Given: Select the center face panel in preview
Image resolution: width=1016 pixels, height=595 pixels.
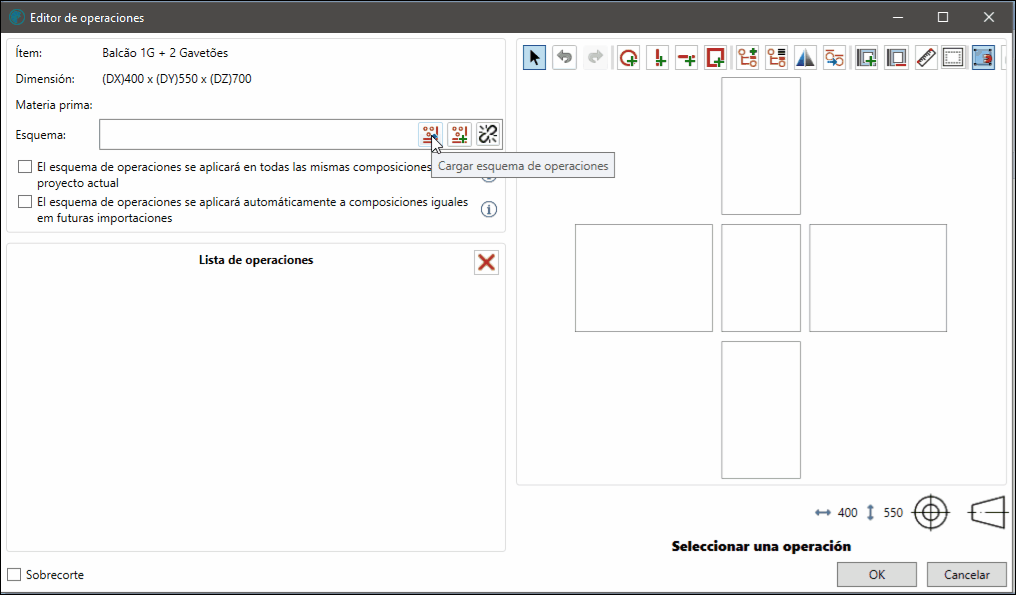Looking at the screenshot, I should click(761, 278).
